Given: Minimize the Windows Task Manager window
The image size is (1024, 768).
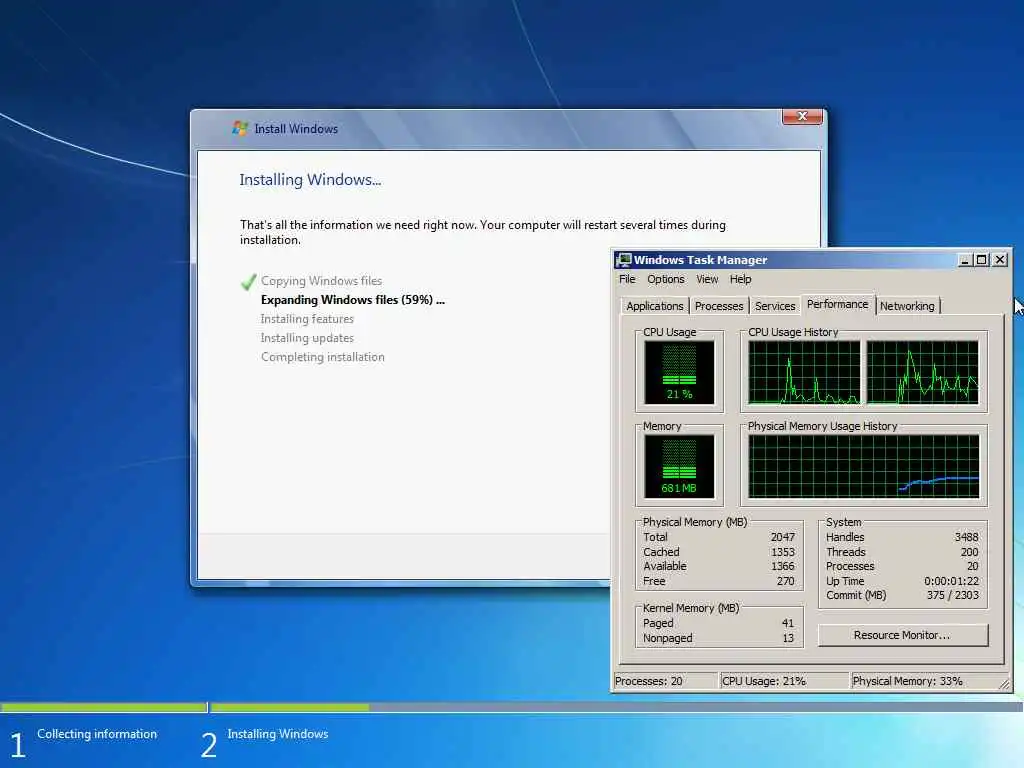Looking at the screenshot, I should pos(965,260).
